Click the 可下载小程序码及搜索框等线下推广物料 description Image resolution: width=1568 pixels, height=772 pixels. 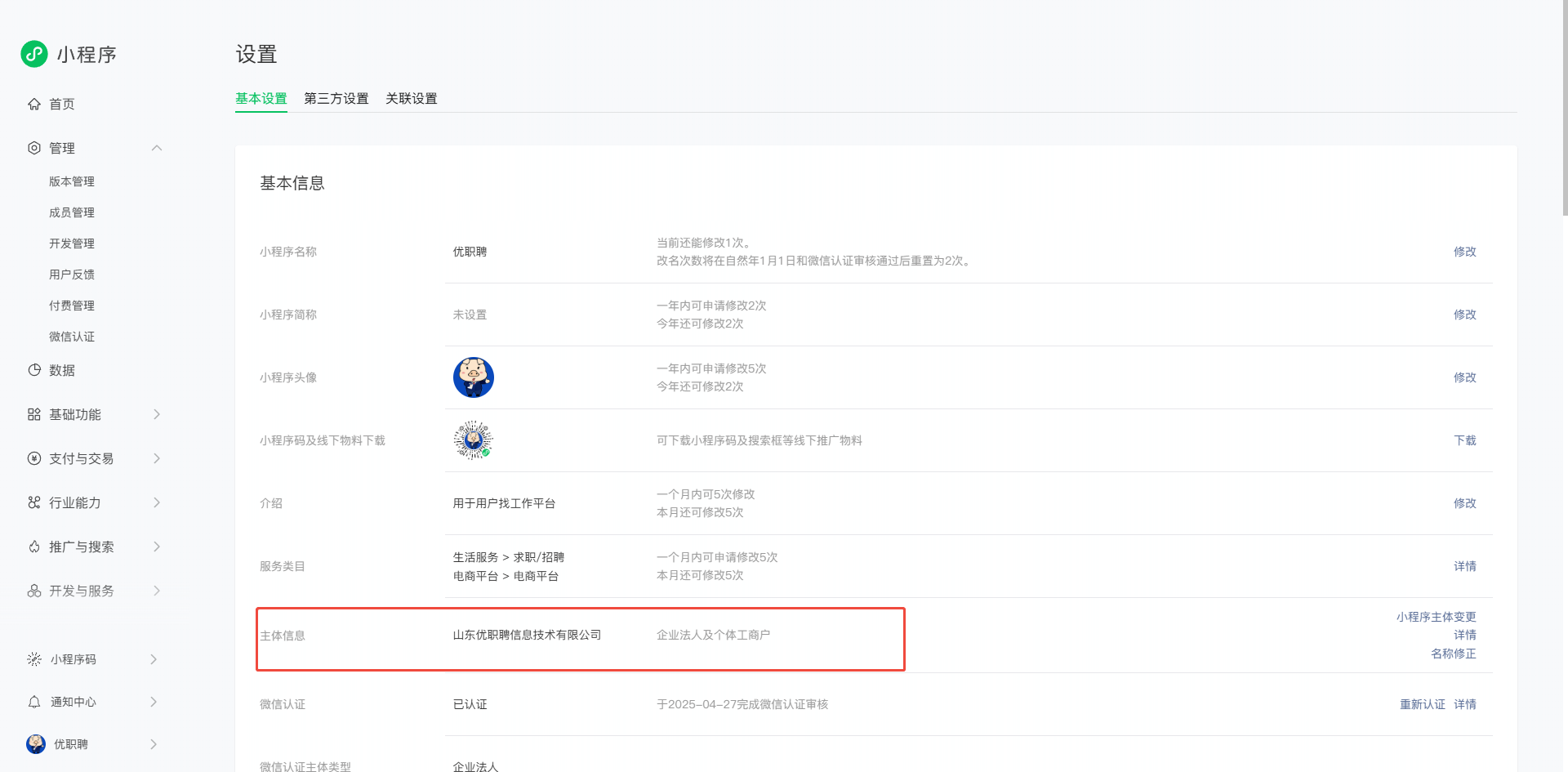coord(759,440)
